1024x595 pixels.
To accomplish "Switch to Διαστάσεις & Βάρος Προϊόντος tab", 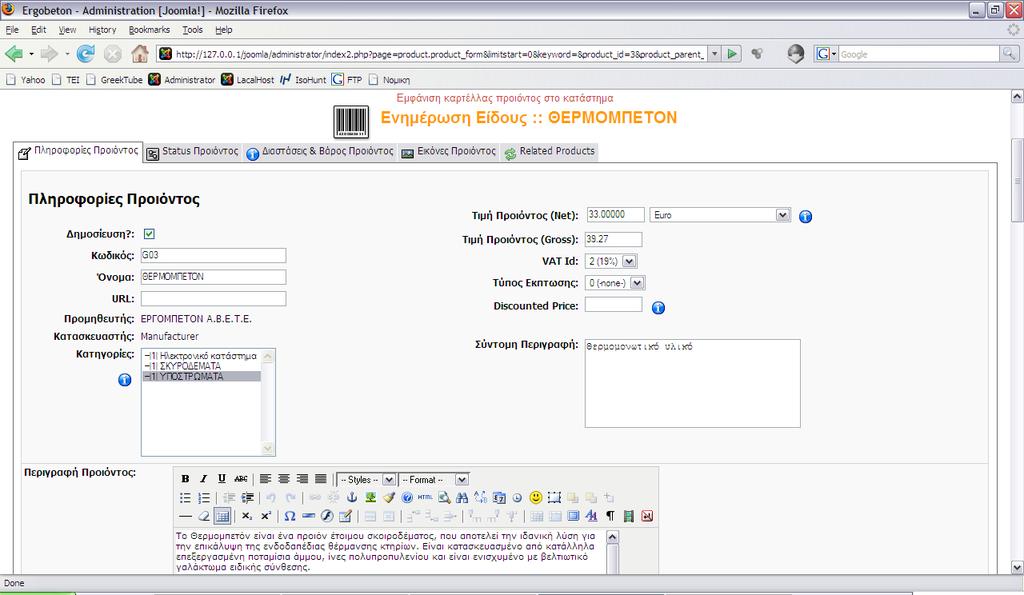I will pyautogui.click(x=320, y=152).
